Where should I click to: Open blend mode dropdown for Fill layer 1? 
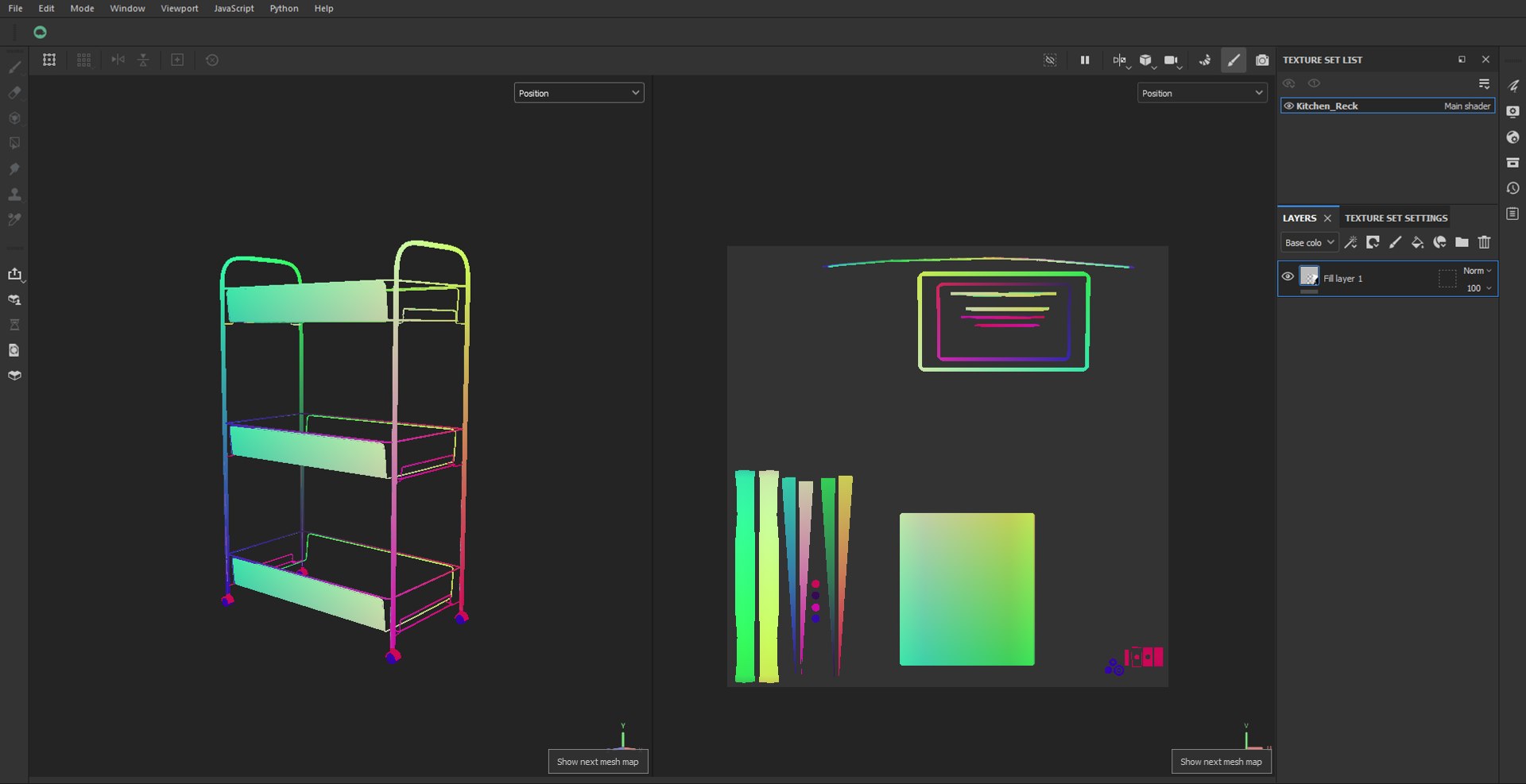1477,271
